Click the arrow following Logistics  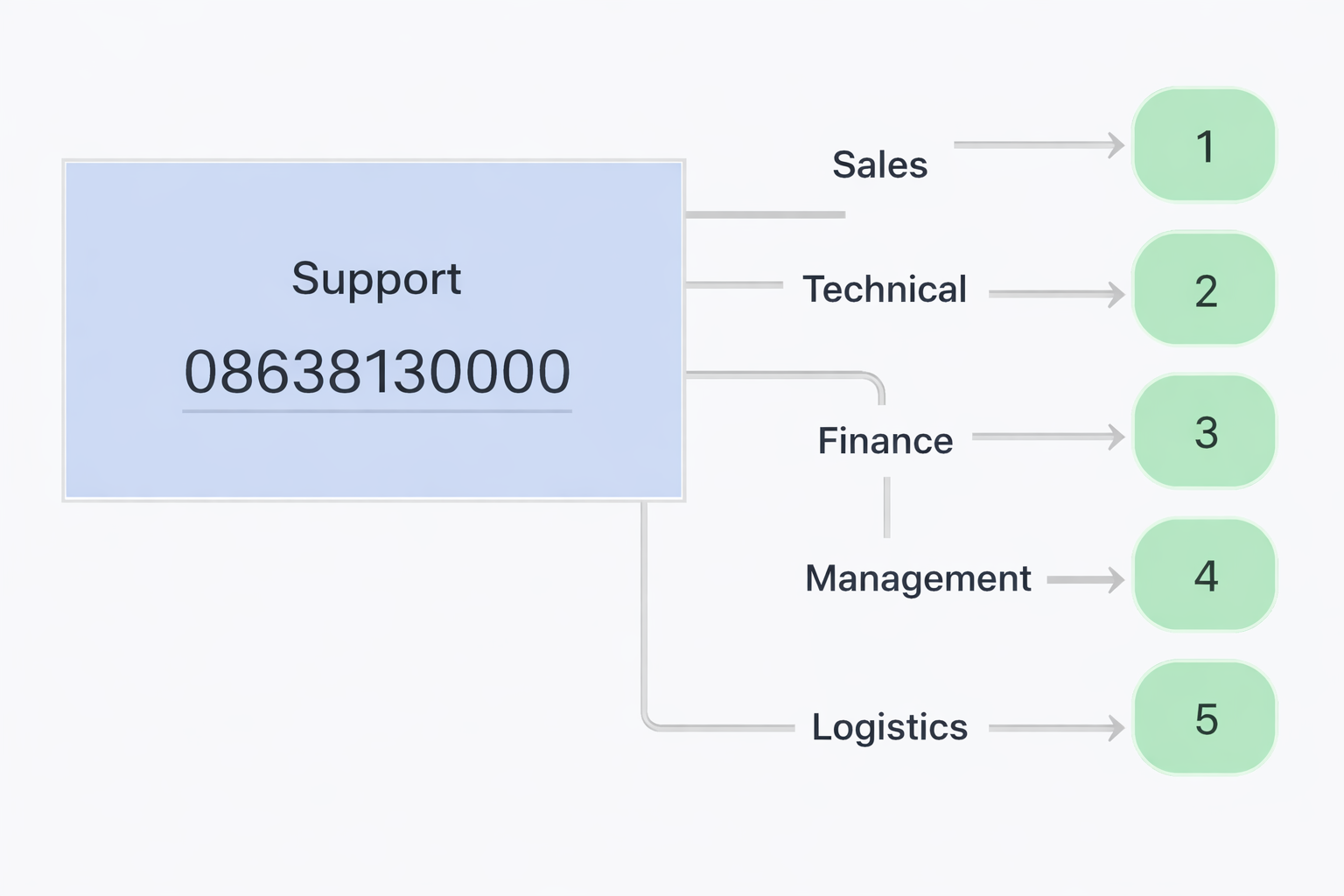point(1056,727)
